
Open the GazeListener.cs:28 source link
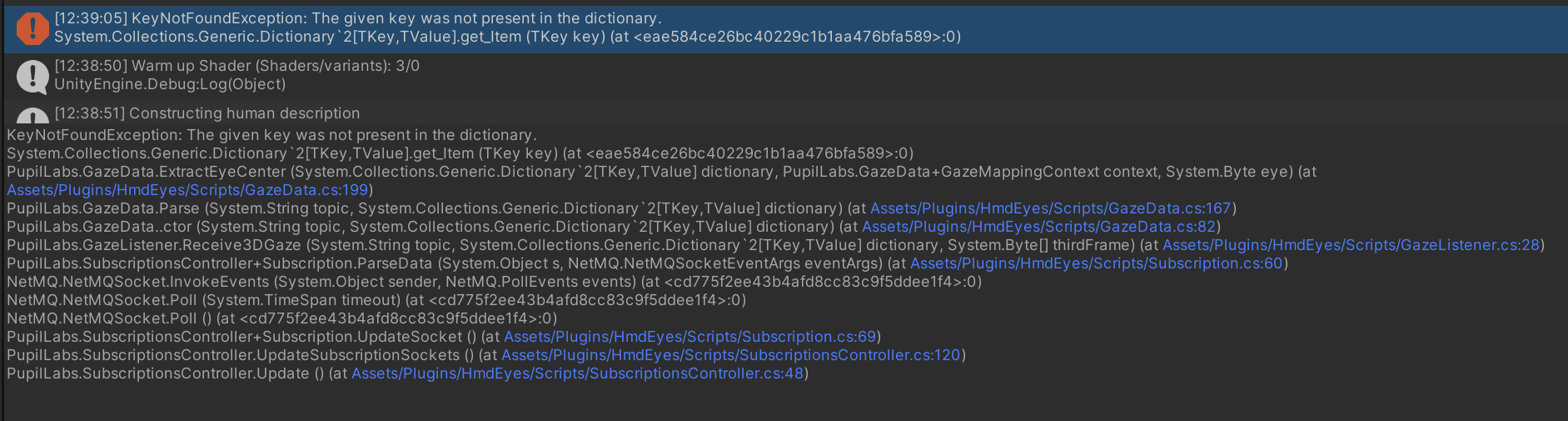1351,245
